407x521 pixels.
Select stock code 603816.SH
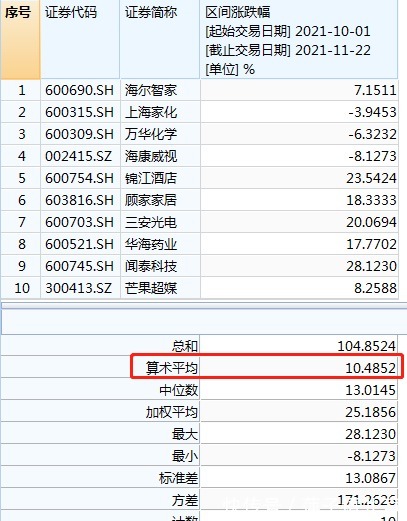coord(80,200)
